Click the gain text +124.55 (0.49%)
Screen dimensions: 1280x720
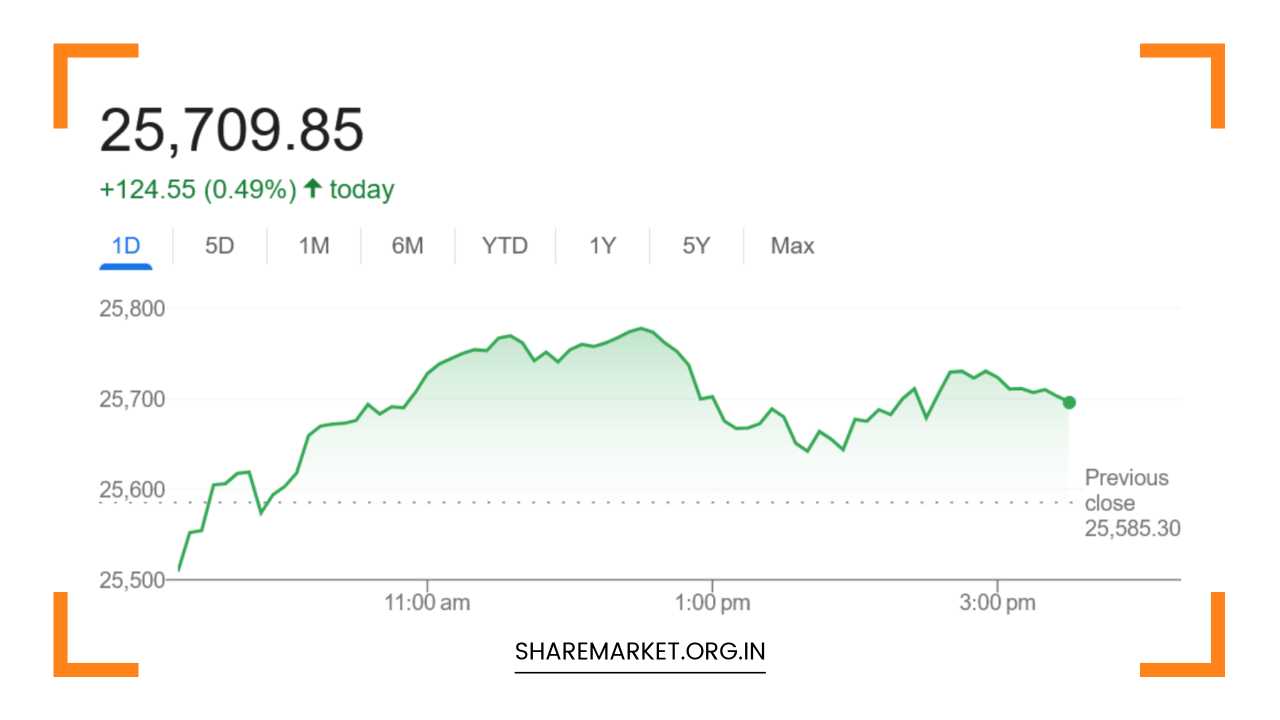click(x=198, y=188)
